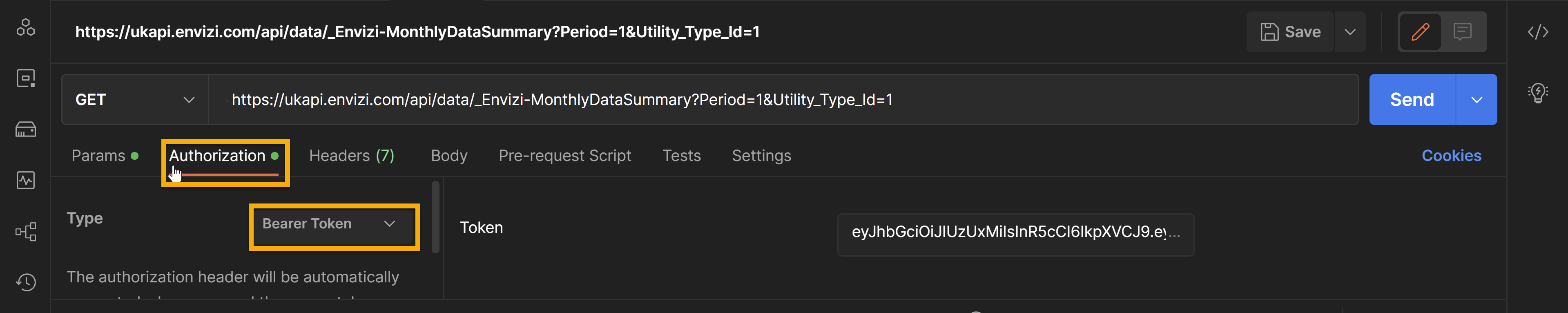The image size is (1568, 313).
Task: Click the authorization panel vertical scrollbar
Action: pos(435,217)
